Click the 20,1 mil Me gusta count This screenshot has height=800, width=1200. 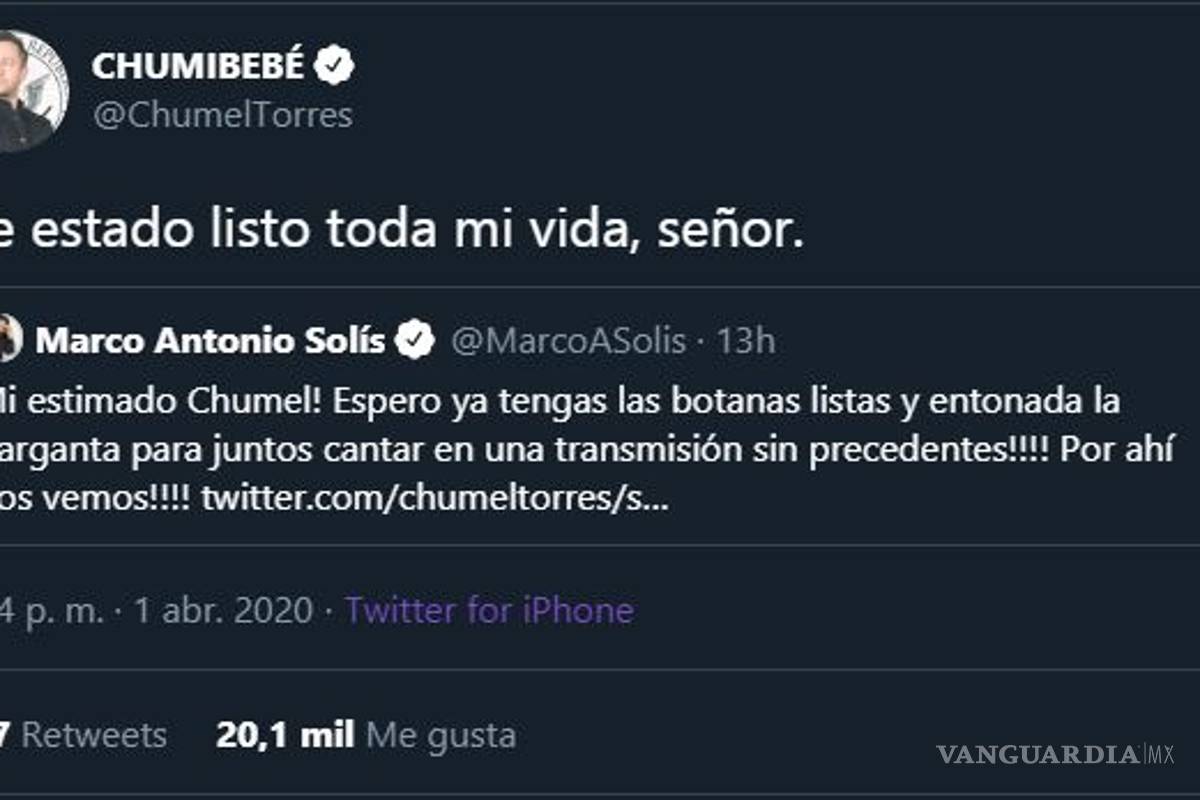[x=285, y=735]
